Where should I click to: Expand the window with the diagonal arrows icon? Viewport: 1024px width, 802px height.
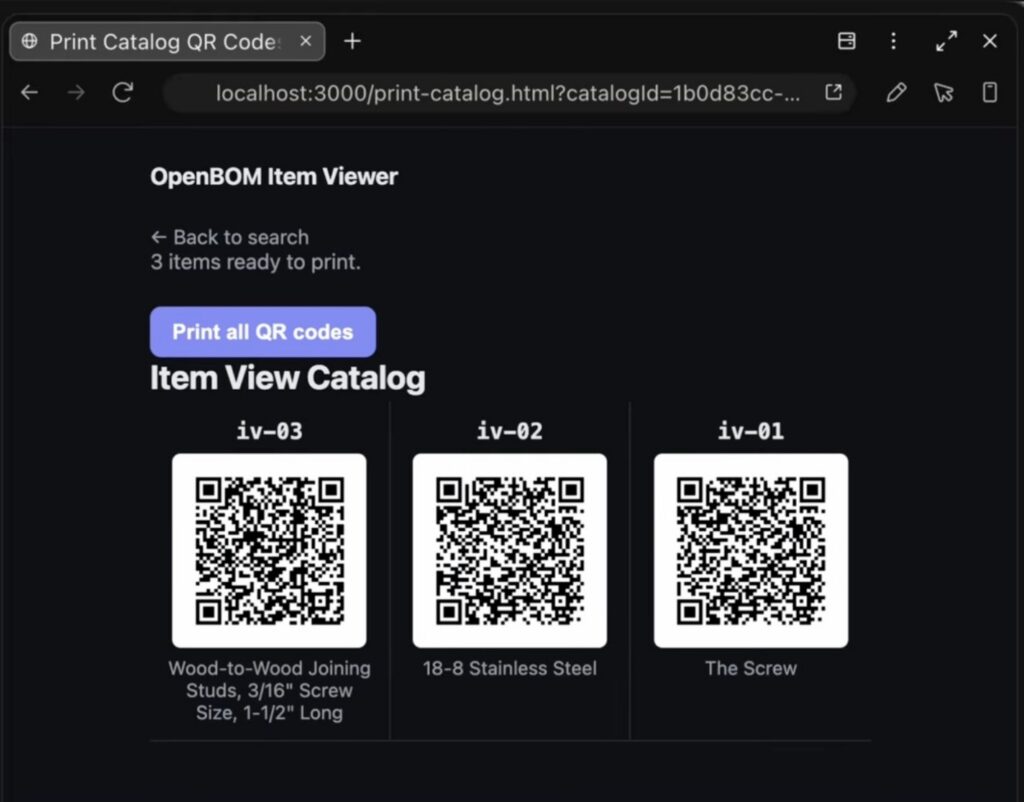click(x=946, y=41)
